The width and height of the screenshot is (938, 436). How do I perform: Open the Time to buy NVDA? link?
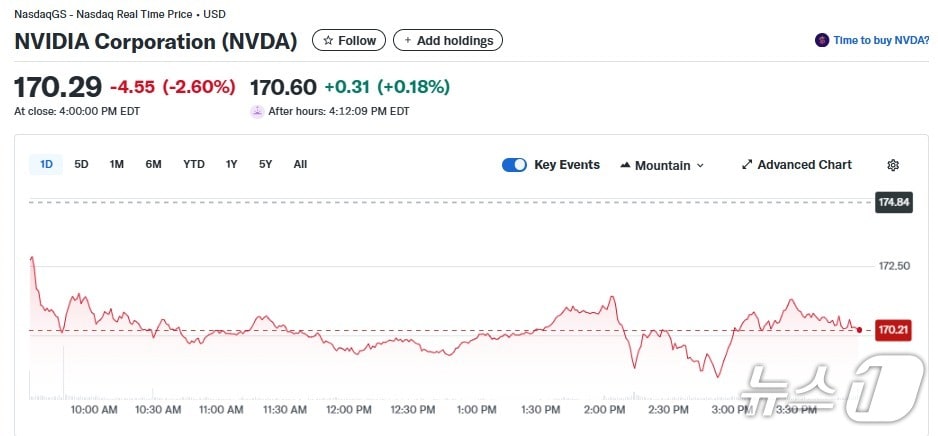tap(881, 41)
